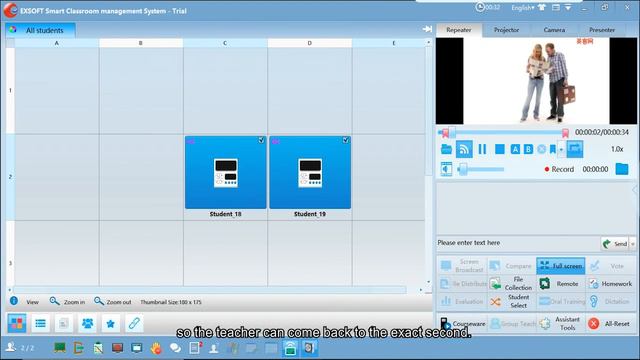Open the student groups view

pyautogui.click(x=87, y=324)
